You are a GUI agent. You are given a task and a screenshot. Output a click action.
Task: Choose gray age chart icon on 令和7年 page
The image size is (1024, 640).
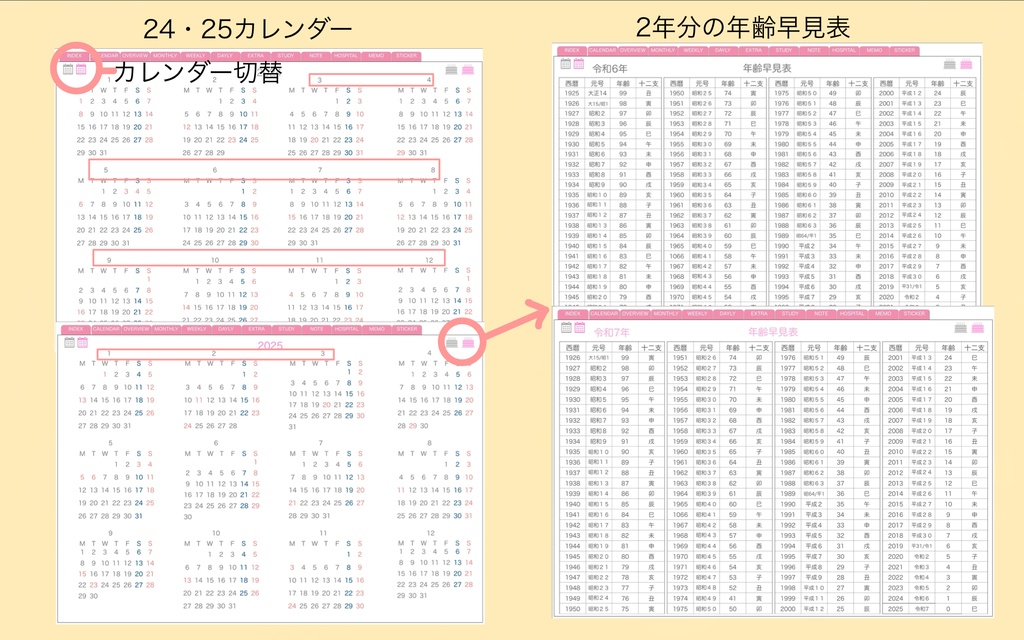pyautogui.click(x=960, y=328)
